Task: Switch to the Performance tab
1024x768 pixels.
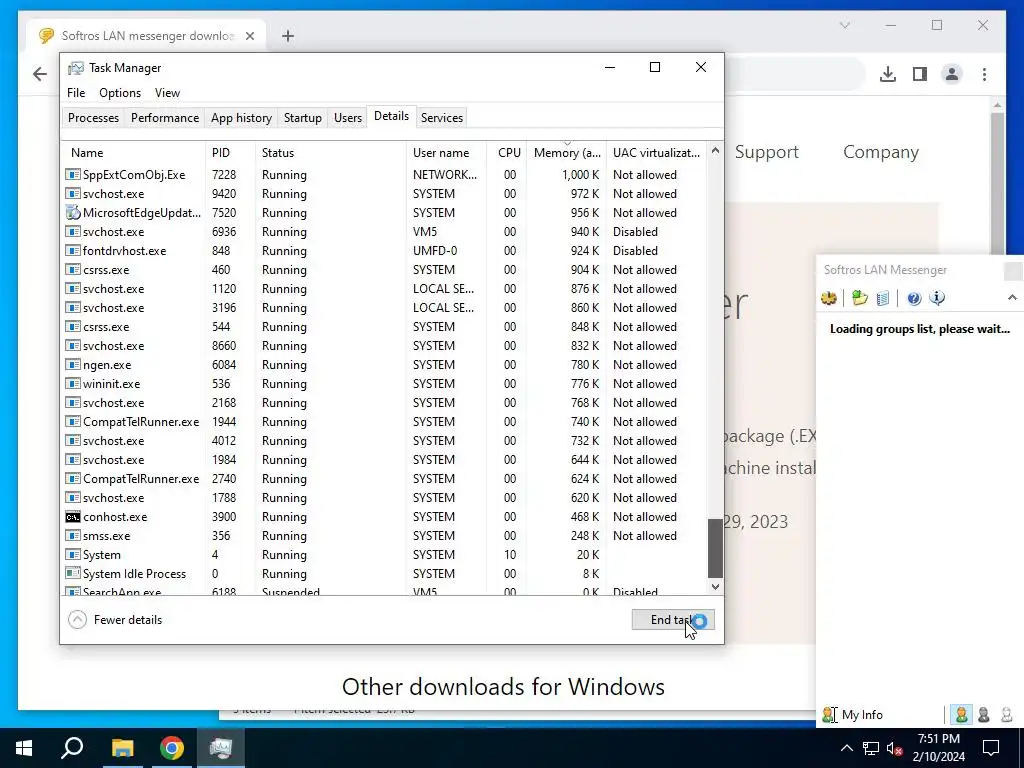Action: (165, 118)
